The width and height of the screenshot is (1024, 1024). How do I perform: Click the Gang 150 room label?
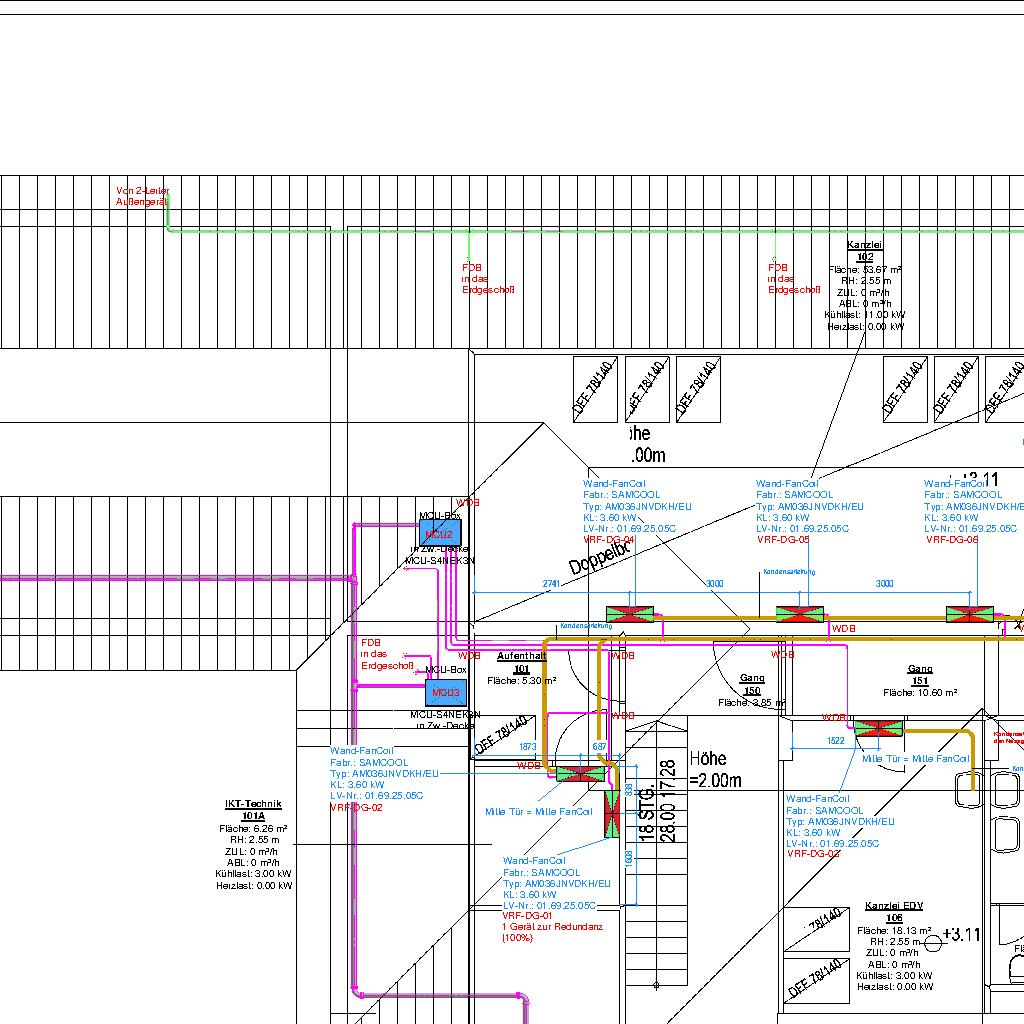coord(752,684)
